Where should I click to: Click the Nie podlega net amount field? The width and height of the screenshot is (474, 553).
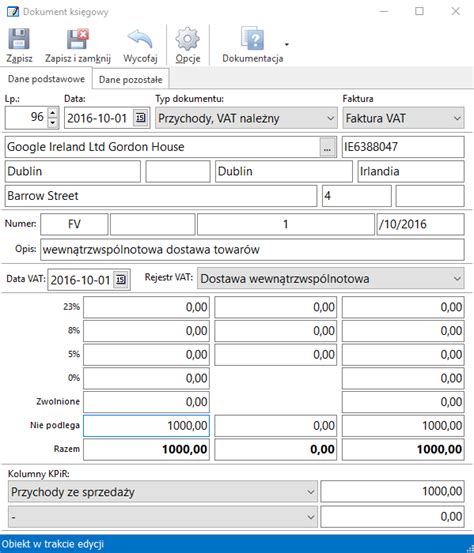click(x=146, y=426)
